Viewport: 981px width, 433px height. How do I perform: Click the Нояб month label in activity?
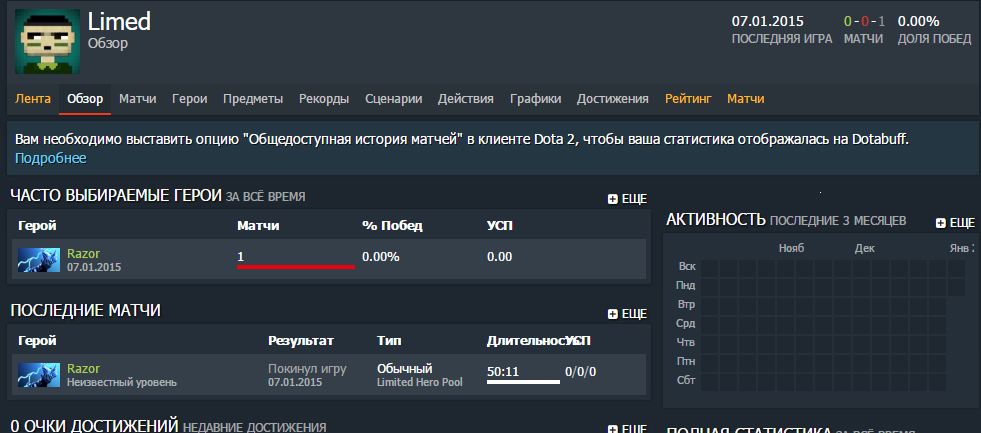point(791,248)
